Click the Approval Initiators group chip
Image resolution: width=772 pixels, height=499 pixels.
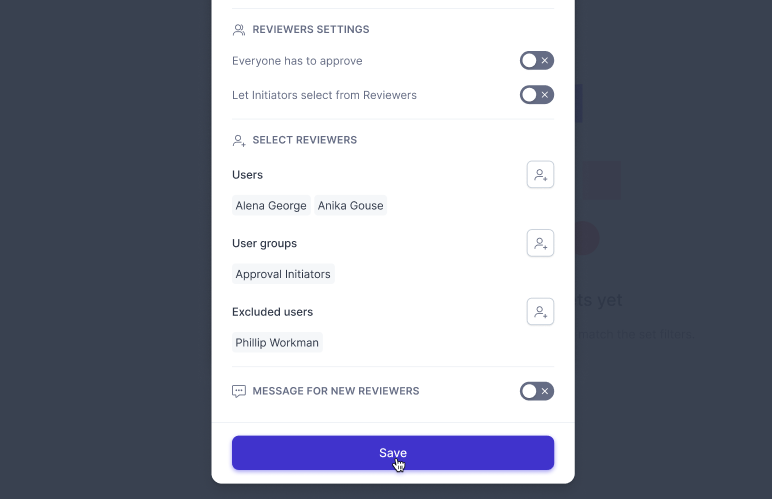283,274
